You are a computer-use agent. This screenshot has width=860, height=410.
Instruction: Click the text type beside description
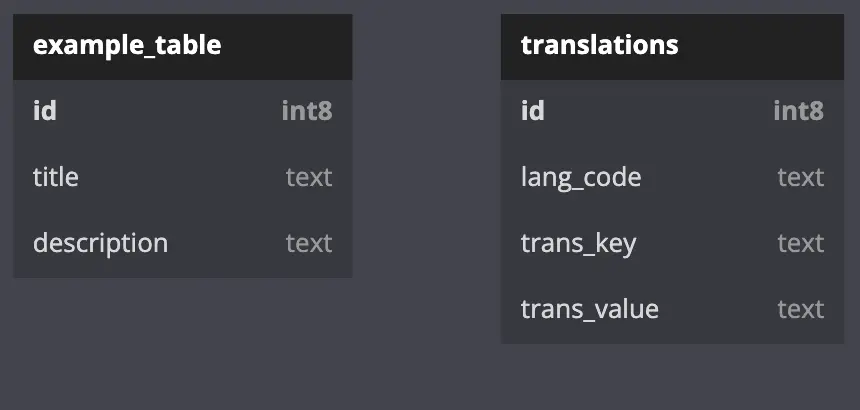(309, 243)
